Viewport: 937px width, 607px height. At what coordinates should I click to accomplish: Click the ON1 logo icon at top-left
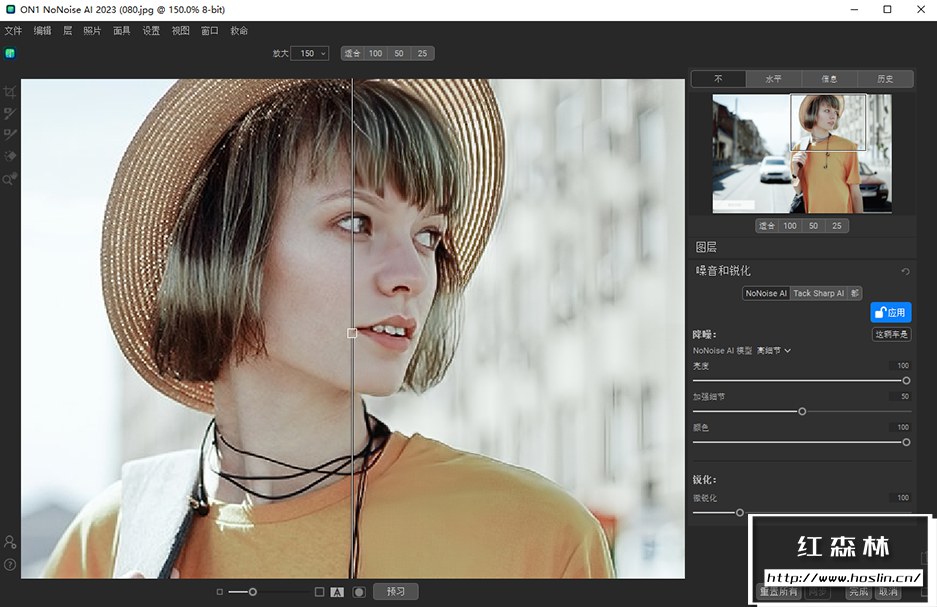coord(10,53)
